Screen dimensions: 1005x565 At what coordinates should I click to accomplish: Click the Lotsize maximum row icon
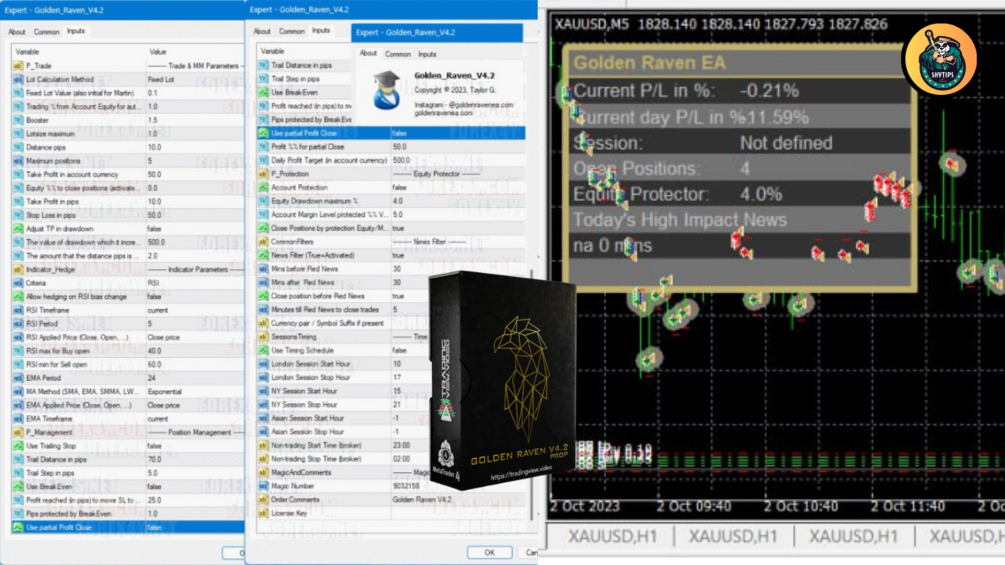18,134
